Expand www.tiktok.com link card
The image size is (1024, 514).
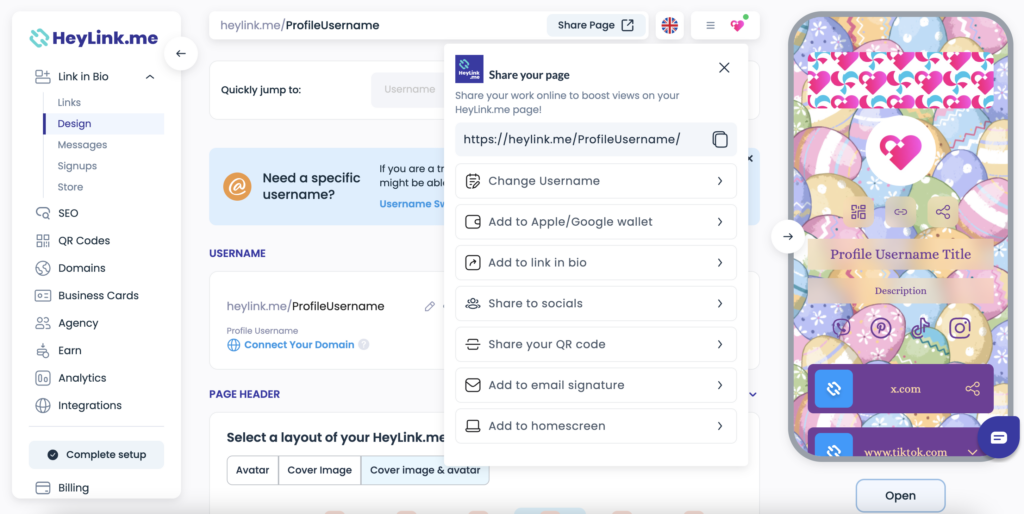point(972,452)
